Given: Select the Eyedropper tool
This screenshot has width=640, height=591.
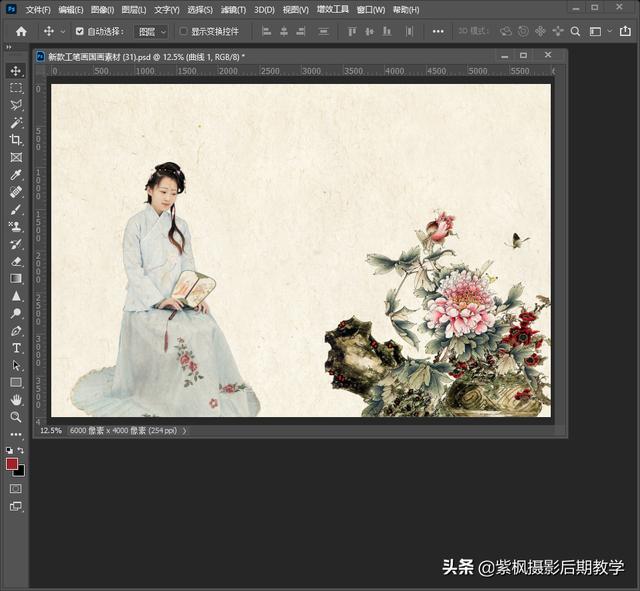Looking at the screenshot, I should click(16, 175).
